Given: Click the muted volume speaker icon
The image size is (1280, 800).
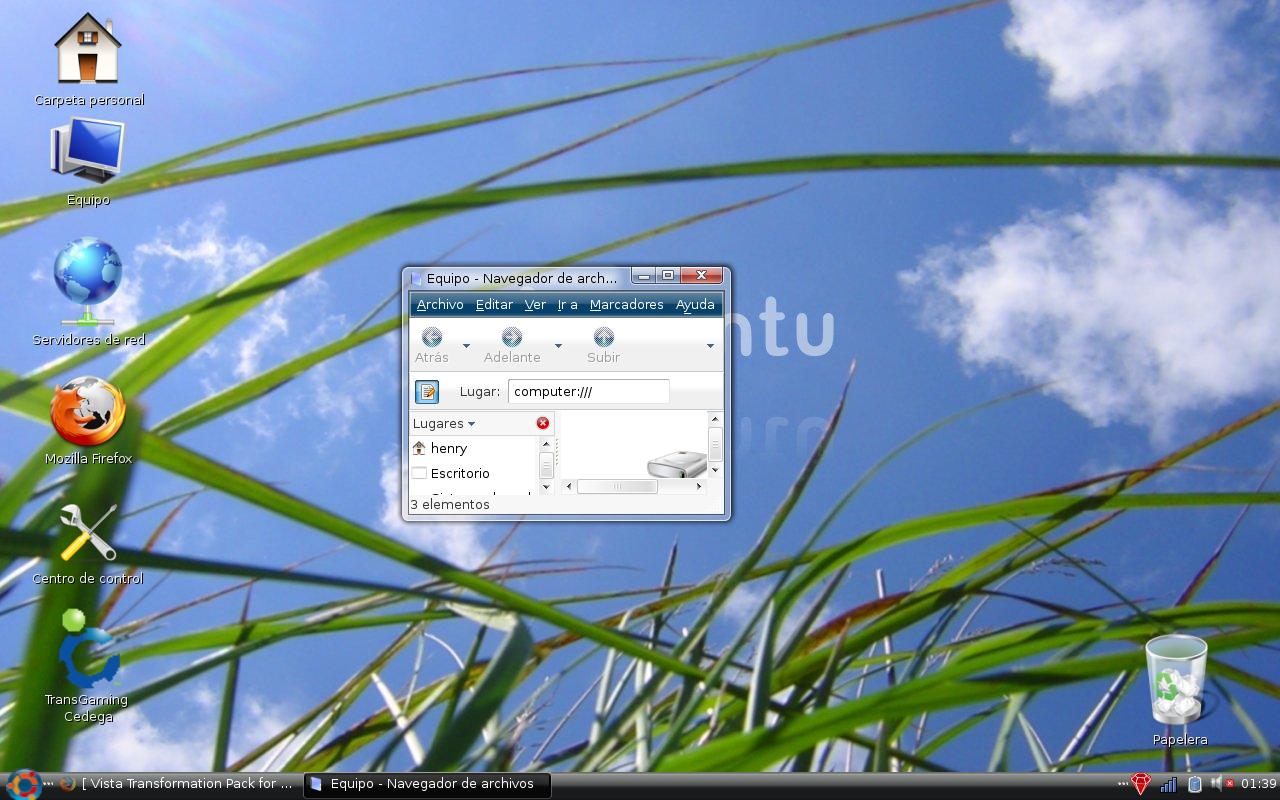Looking at the screenshot, I should click(1221, 784).
